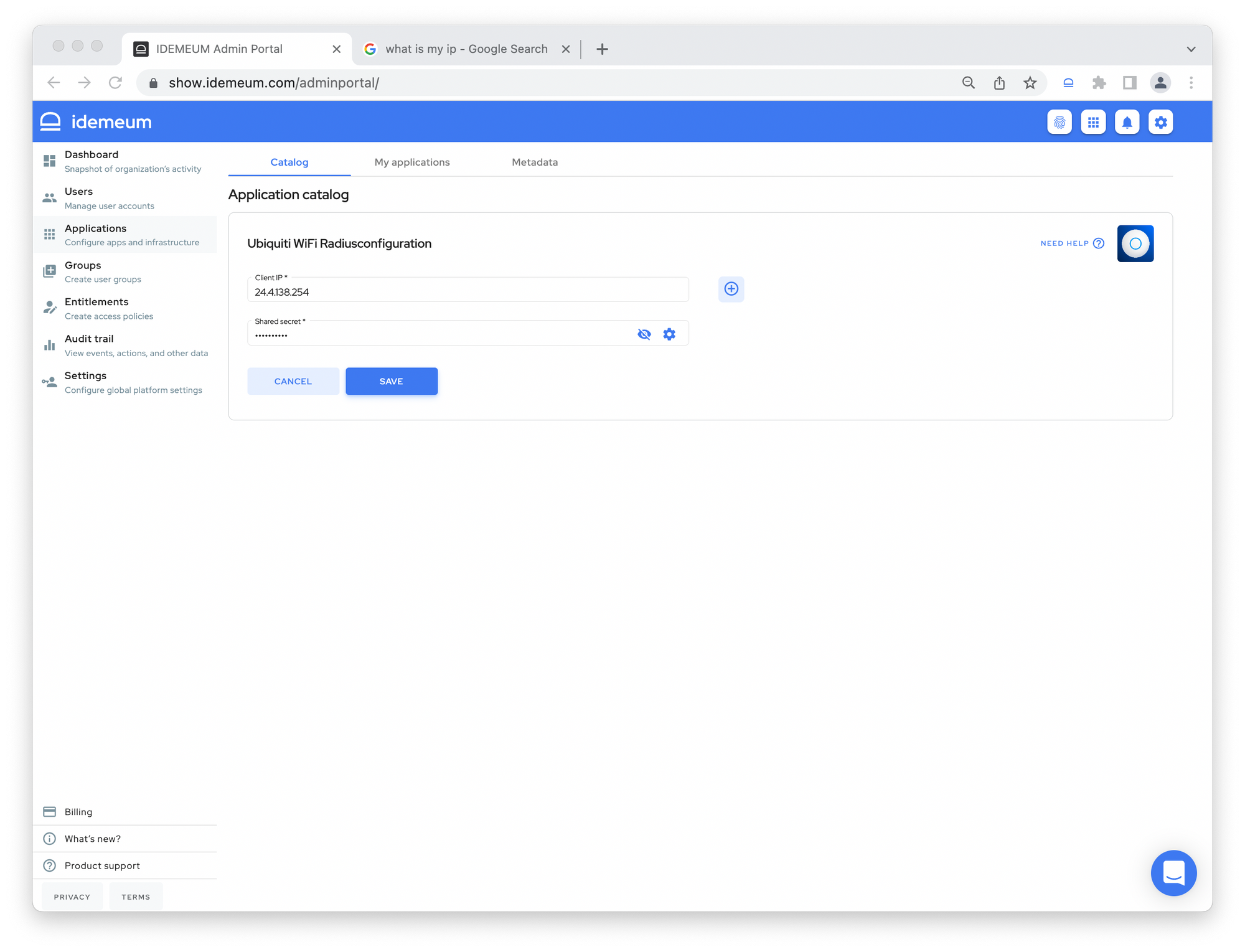Screen dimensions: 1245x952
Task: Reload the page
Action: (x=115, y=83)
